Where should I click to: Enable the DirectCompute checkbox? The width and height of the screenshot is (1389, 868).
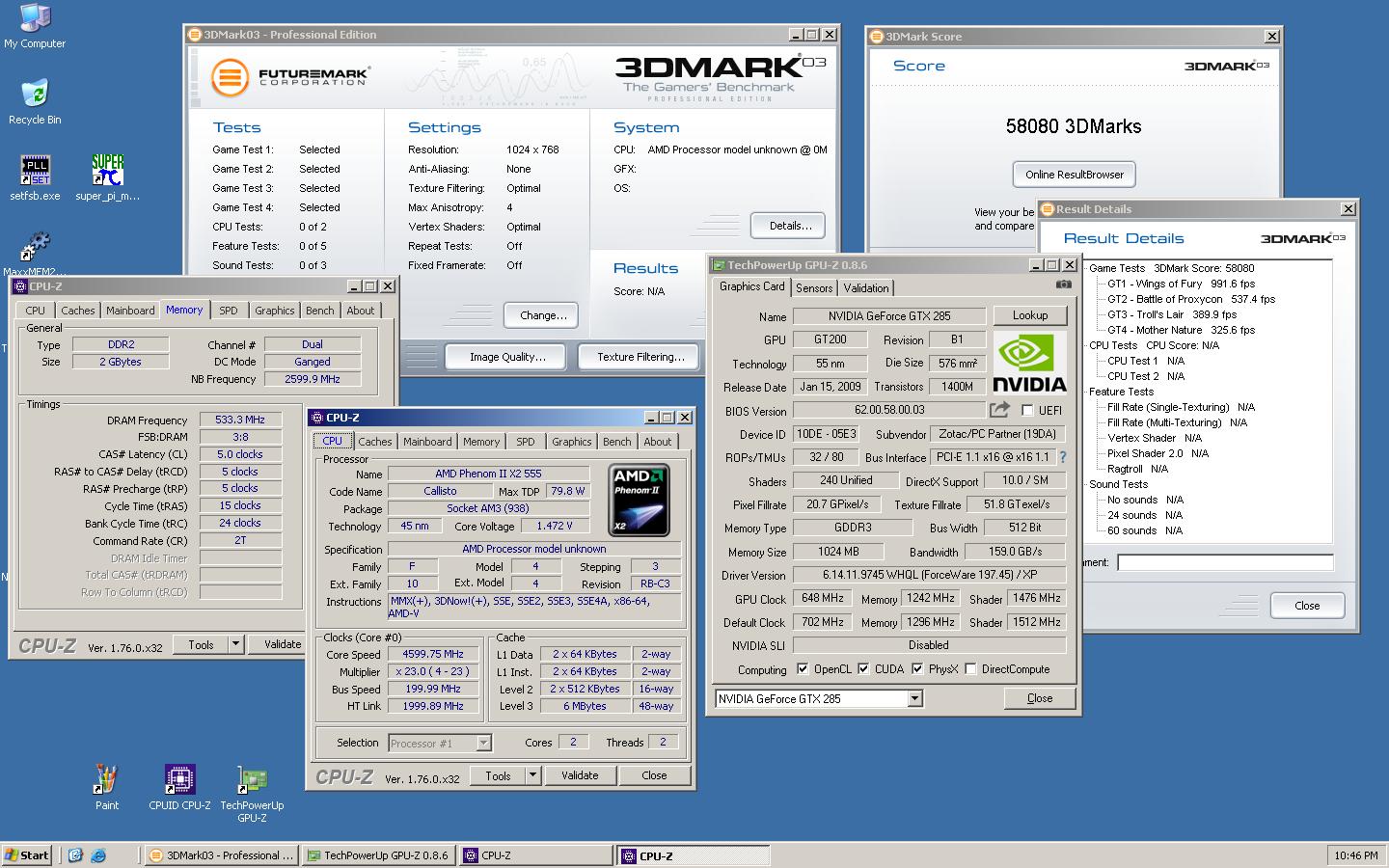970,669
